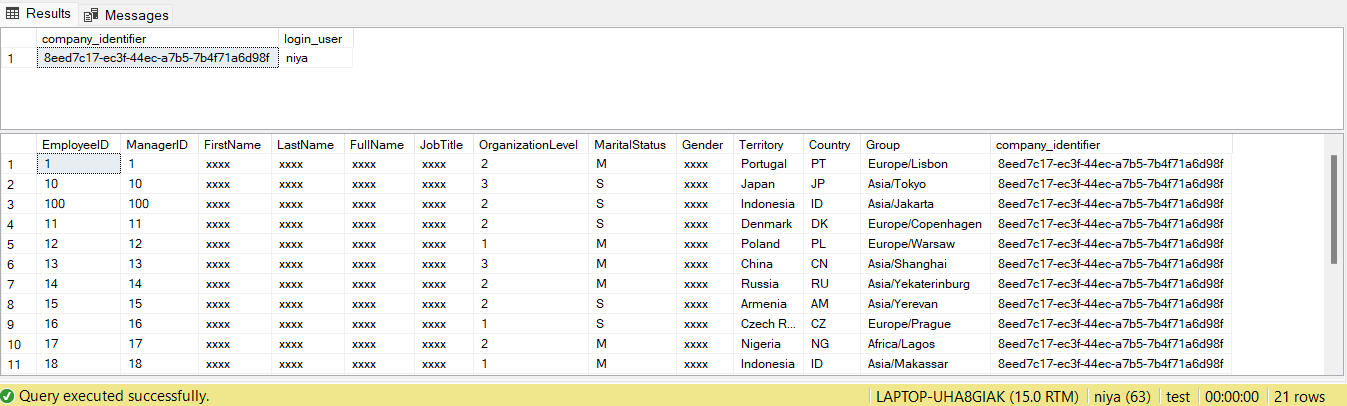Click the JP country cell
The height and width of the screenshot is (406, 1347).
(x=819, y=184)
